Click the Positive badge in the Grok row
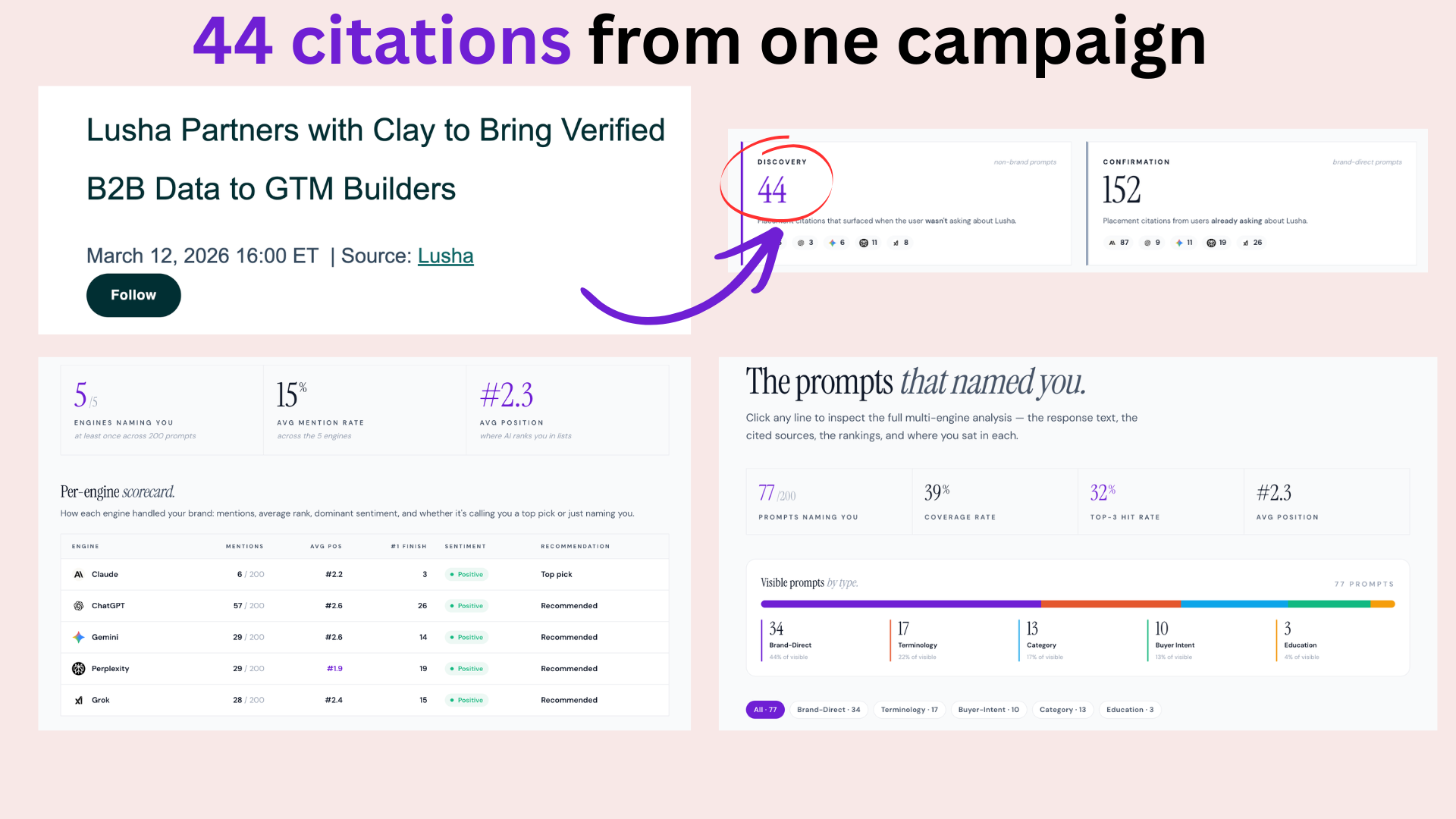Image resolution: width=1456 pixels, height=819 pixels. 466,700
